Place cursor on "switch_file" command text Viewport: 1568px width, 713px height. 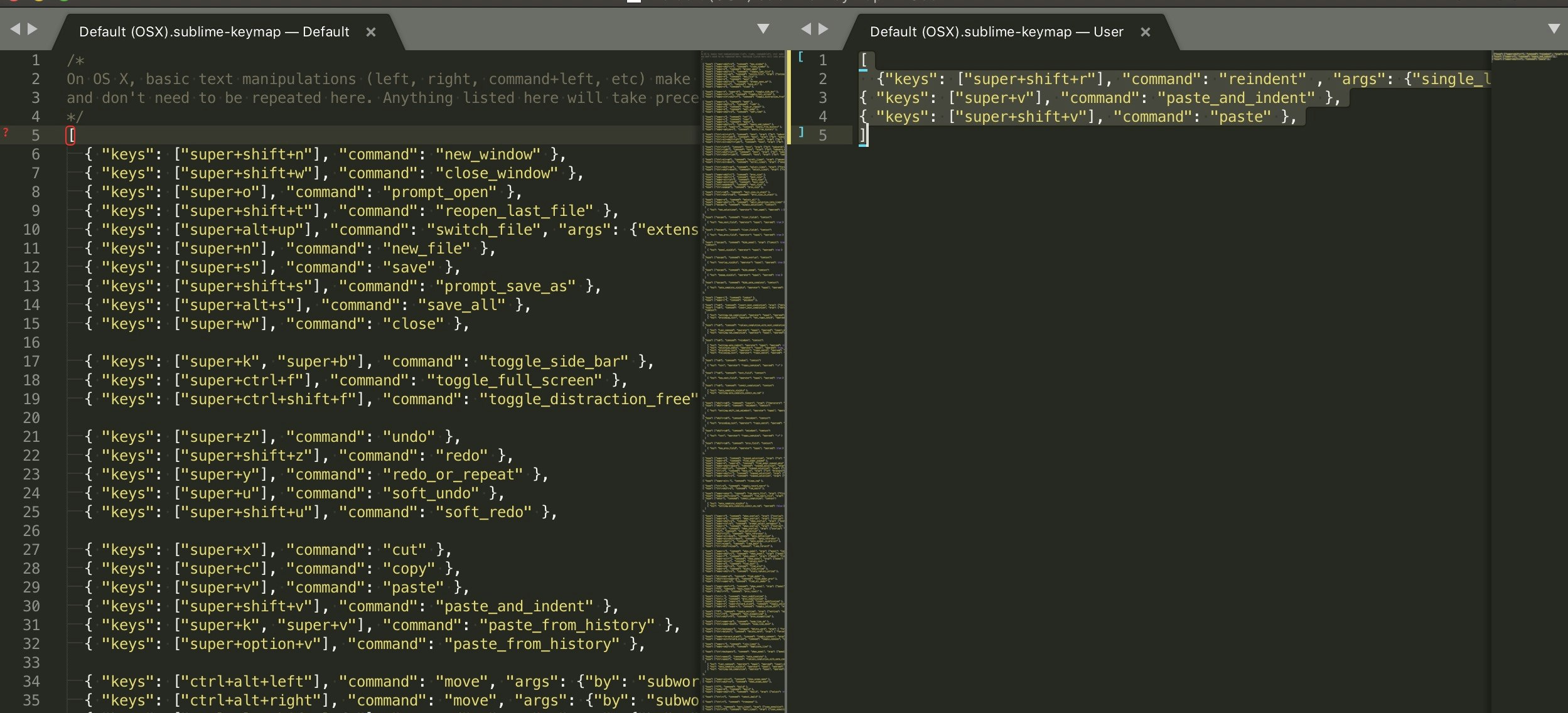pyautogui.click(x=484, y=230)
